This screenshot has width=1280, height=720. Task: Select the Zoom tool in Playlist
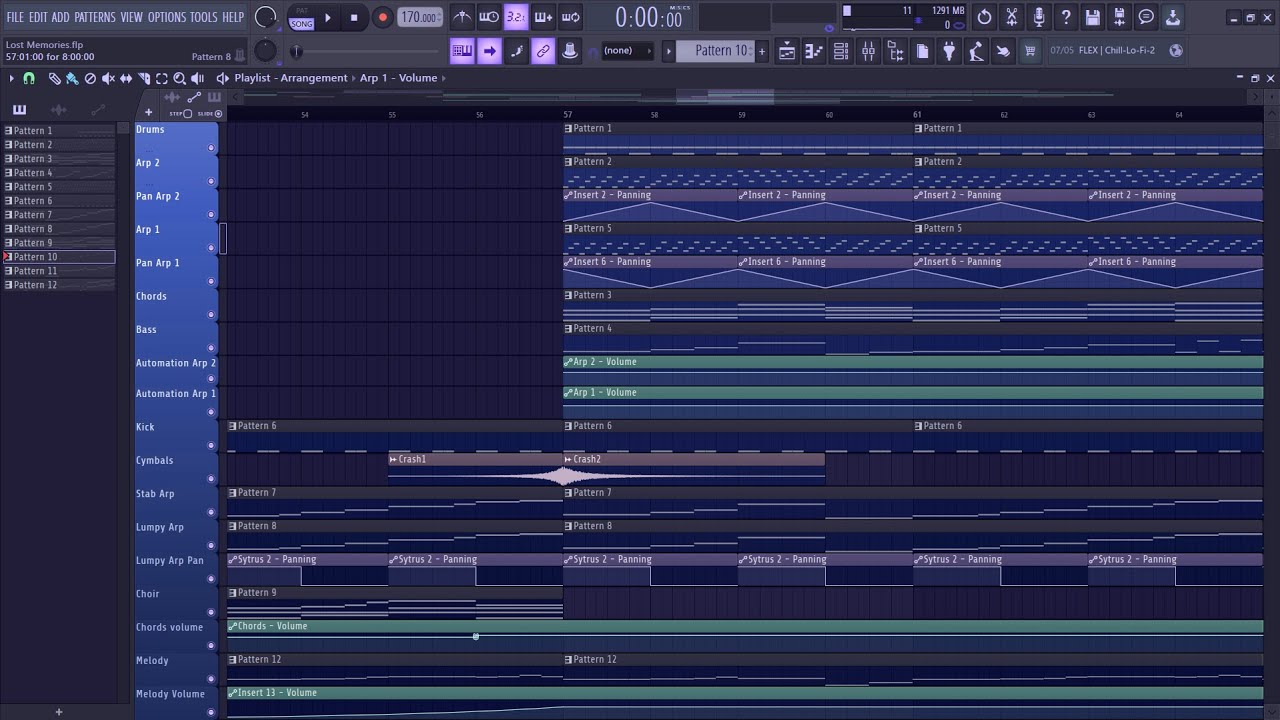(180, 78)
